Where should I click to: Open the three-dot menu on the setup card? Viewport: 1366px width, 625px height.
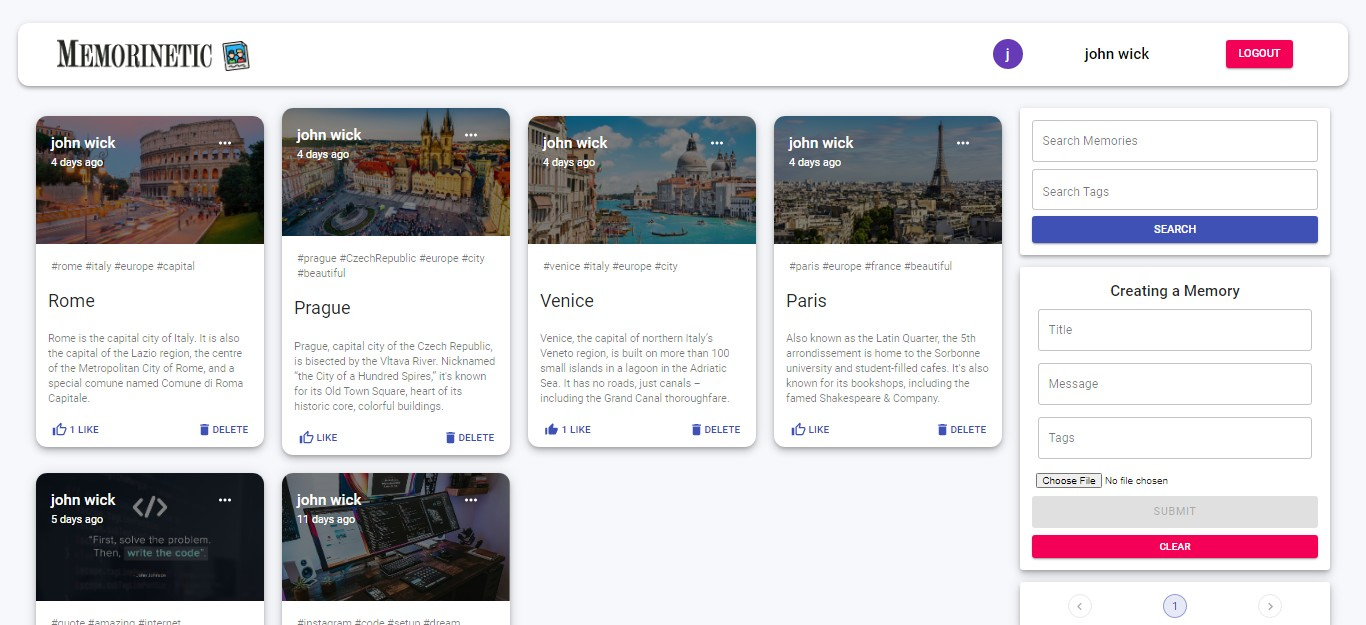(471, 500)
